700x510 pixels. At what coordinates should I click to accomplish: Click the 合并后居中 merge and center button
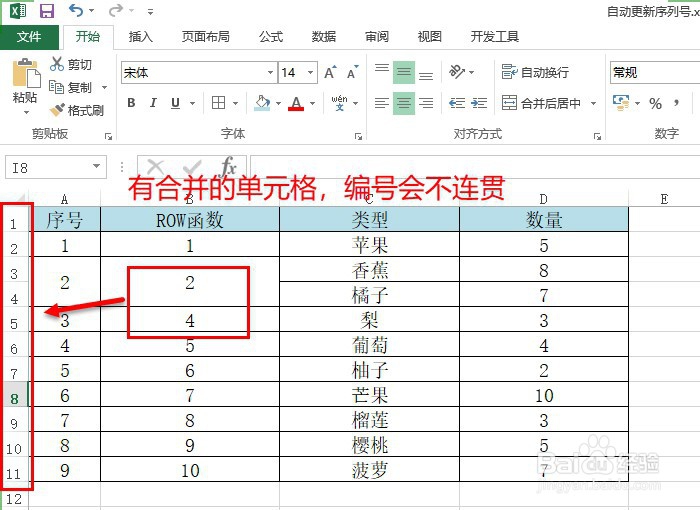(541, 103)
